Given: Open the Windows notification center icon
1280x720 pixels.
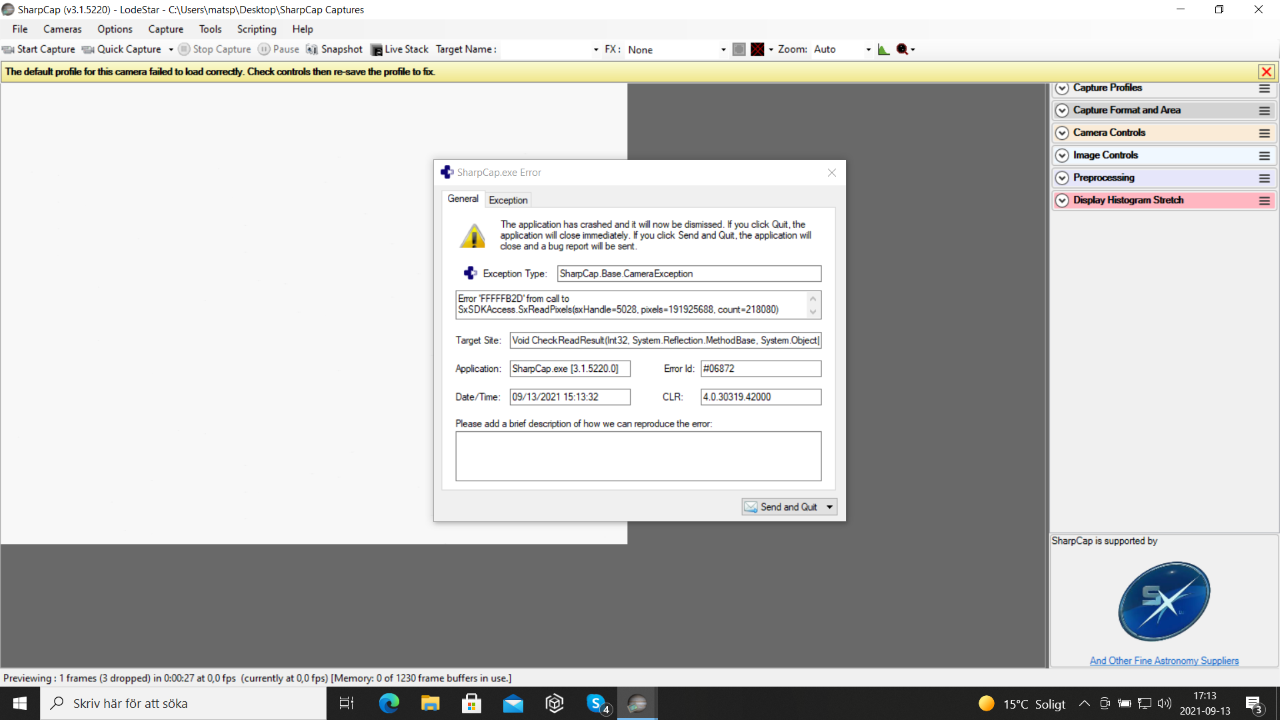Looking at the screenshot, I should click(1255, 703).
